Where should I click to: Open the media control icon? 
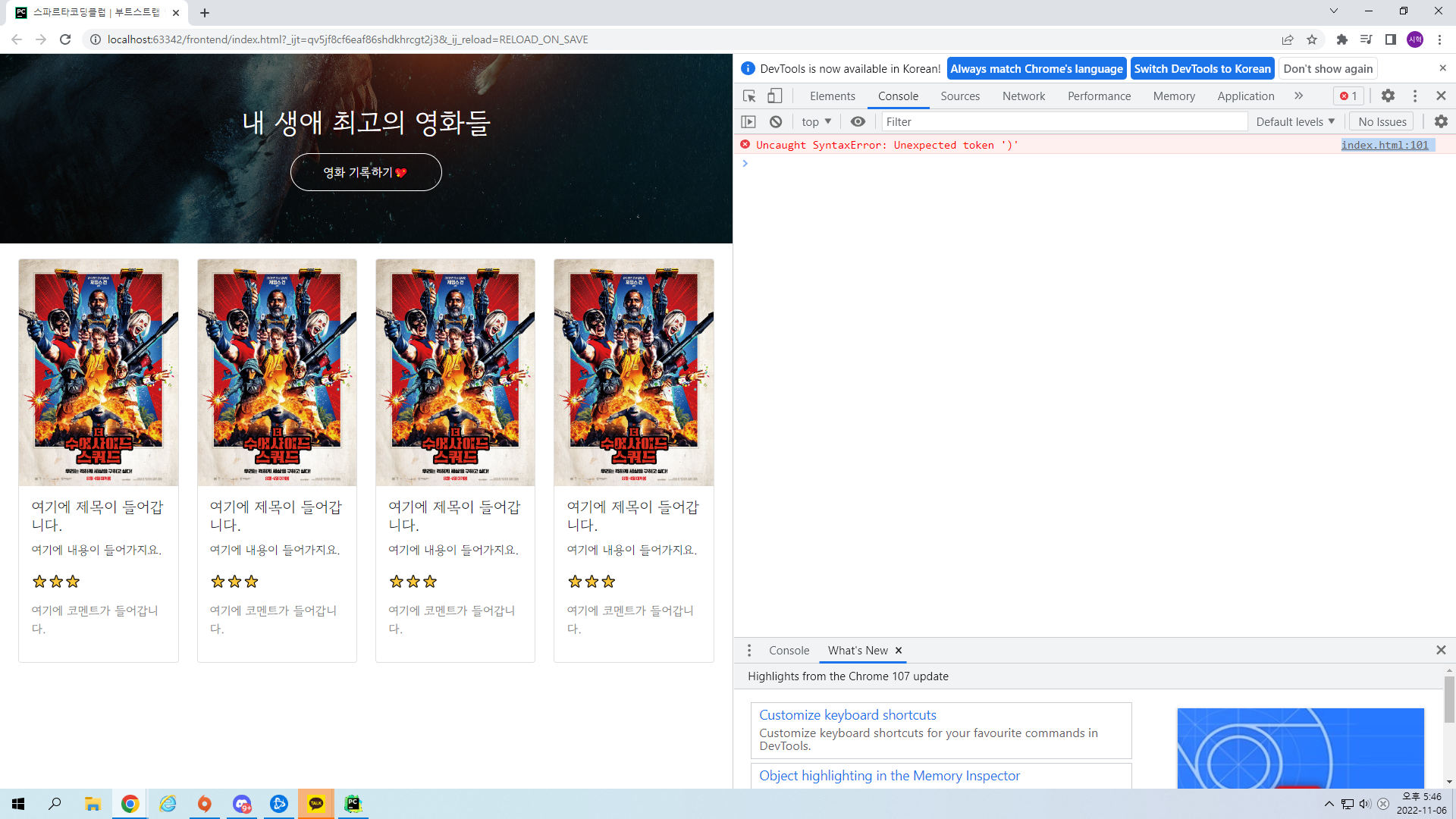[x=1367, y=39]
